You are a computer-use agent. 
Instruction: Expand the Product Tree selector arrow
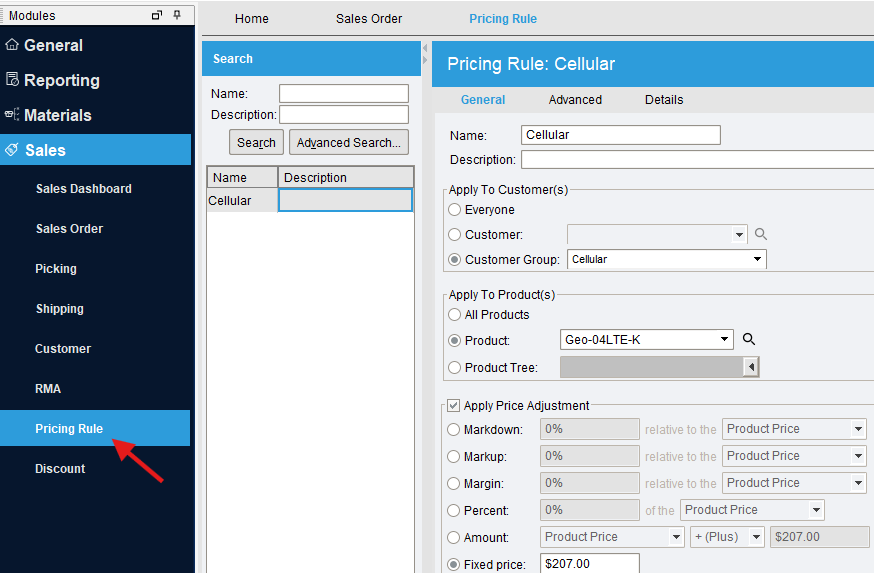751,367
